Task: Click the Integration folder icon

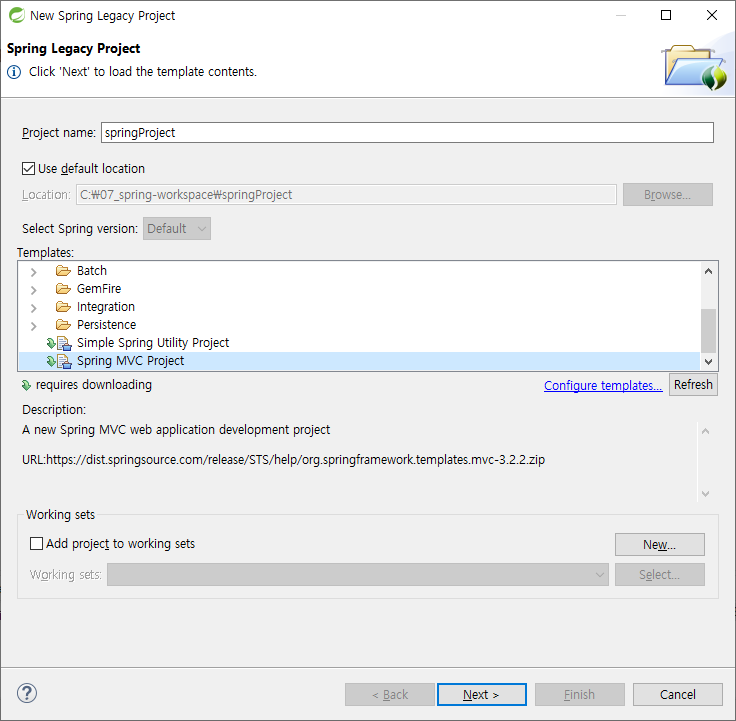Action: 63,307
